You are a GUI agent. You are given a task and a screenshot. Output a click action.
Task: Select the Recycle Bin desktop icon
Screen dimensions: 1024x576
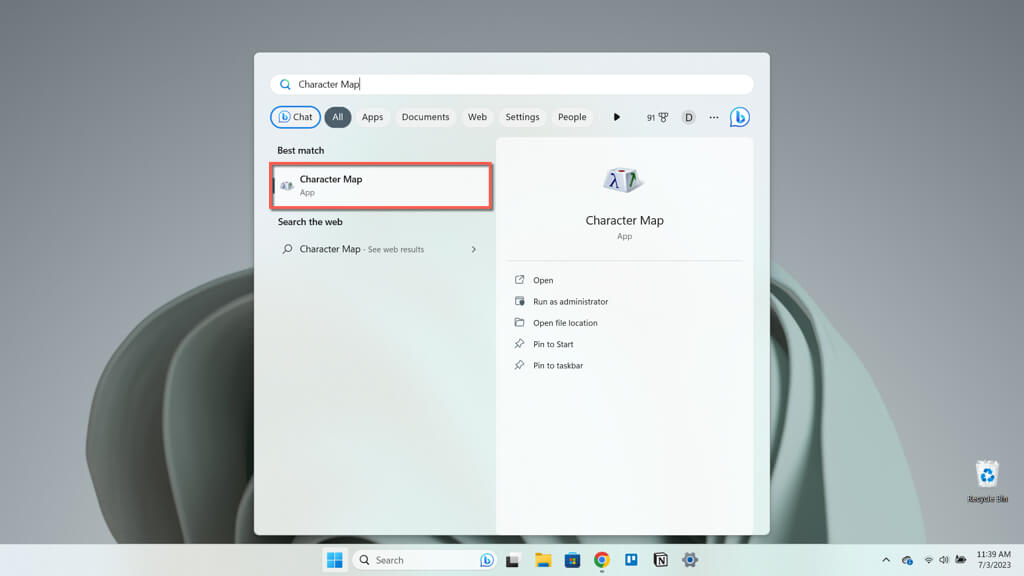coord(987,481)
